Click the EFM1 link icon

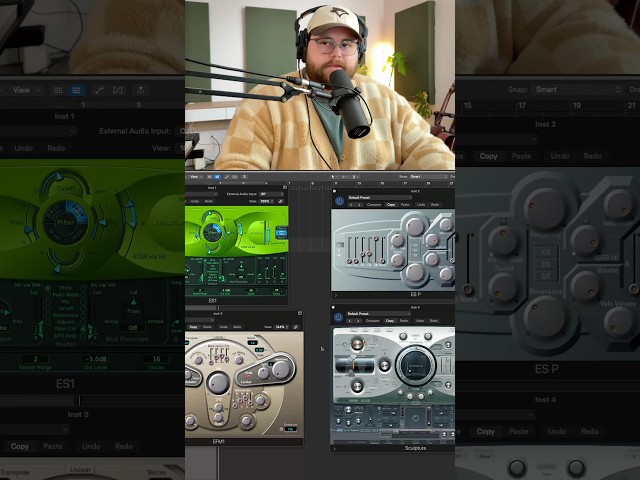(296, 327)
